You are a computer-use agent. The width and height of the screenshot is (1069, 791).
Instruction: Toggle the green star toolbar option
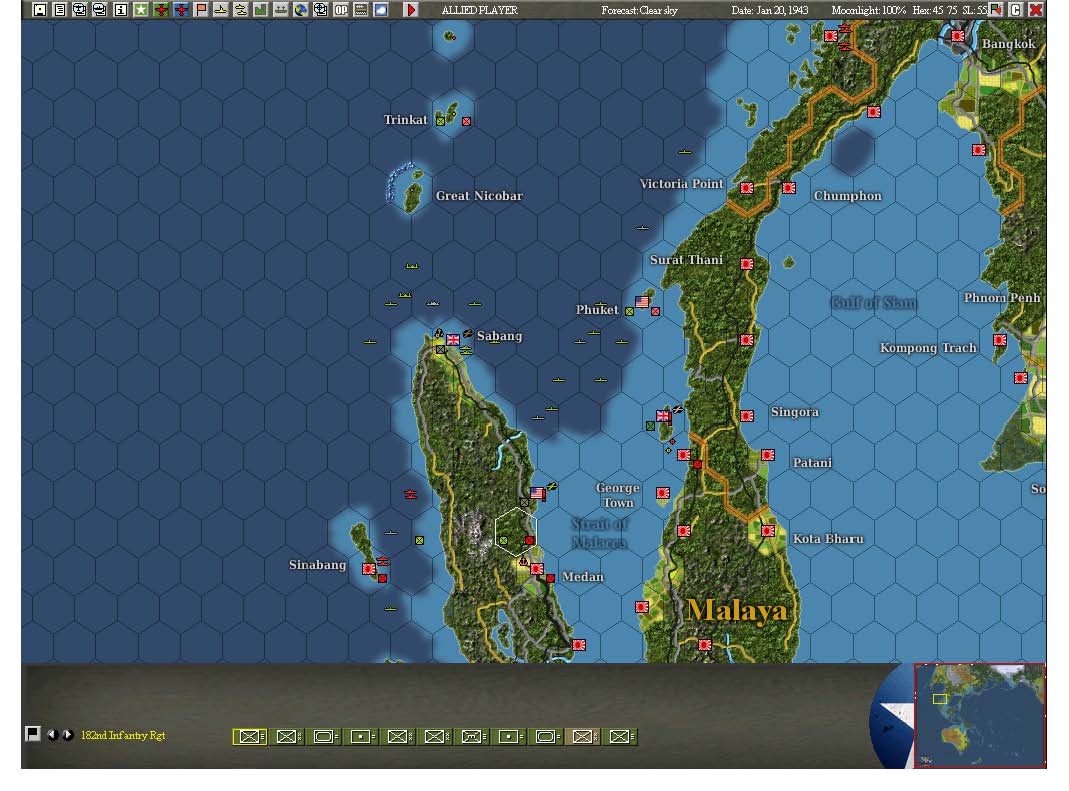[x=141, y=9]
